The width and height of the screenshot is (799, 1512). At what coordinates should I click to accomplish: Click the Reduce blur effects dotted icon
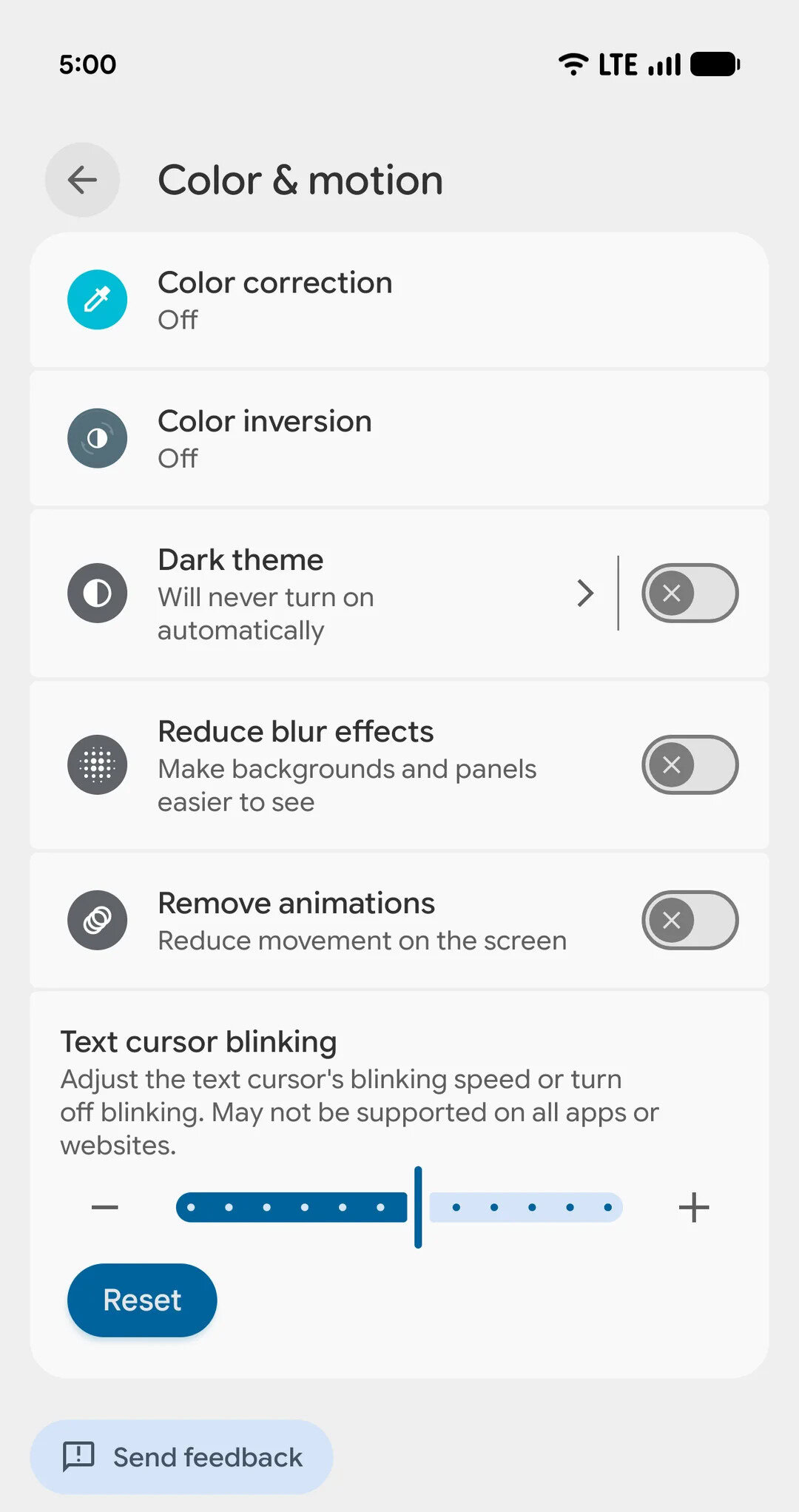pos(96,765)
